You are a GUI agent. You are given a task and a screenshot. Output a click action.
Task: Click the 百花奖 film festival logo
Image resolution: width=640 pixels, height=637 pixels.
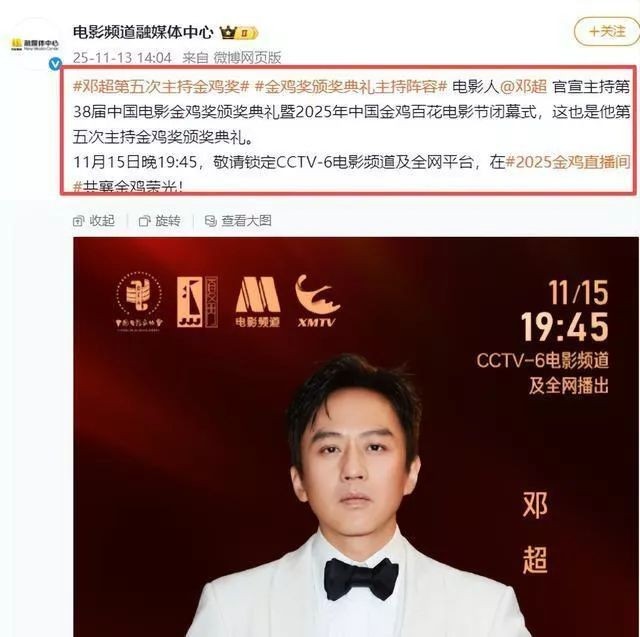point(197,302)
